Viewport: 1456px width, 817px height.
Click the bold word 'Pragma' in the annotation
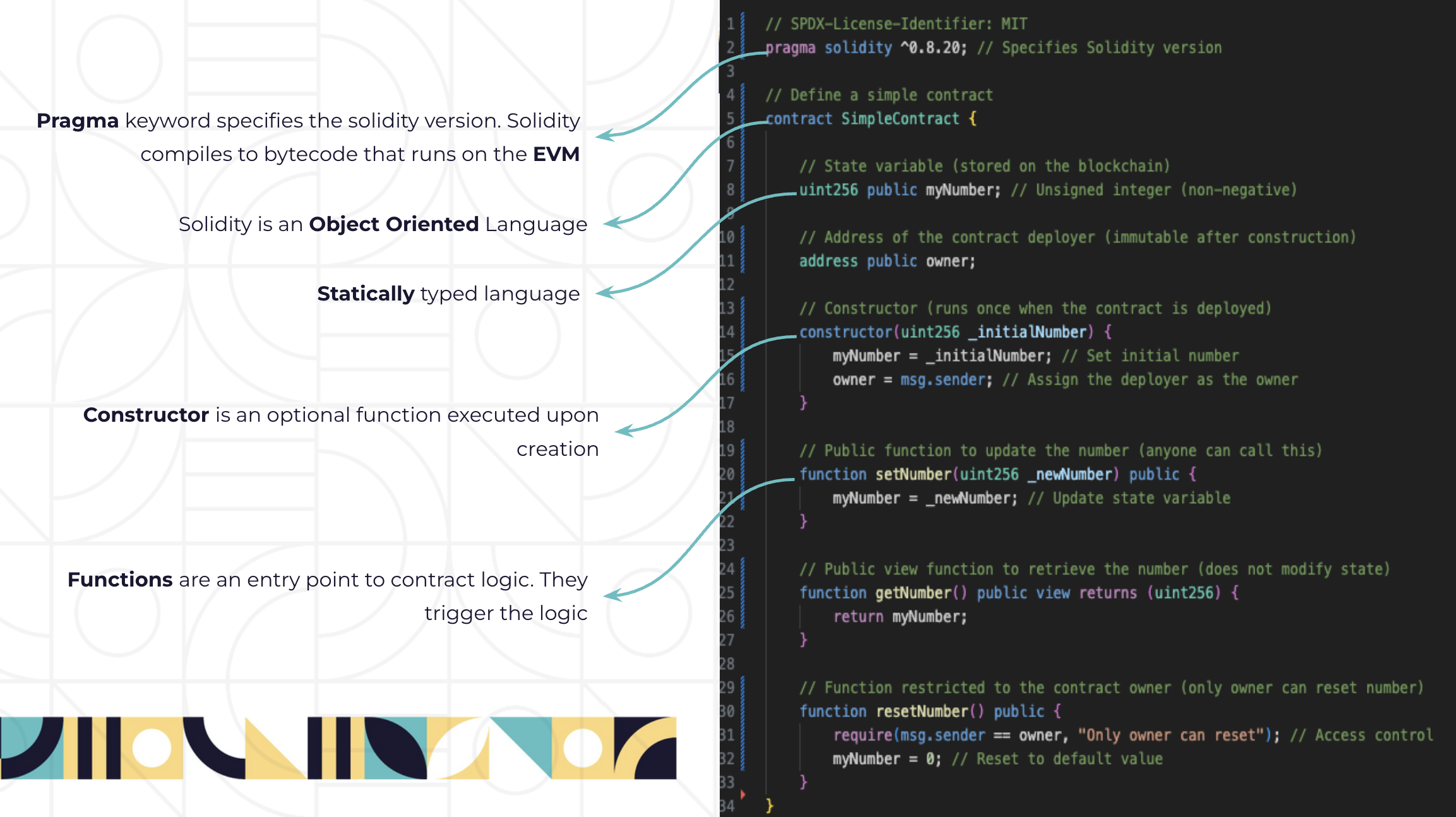pyautogui.click(x=78, y=121)
